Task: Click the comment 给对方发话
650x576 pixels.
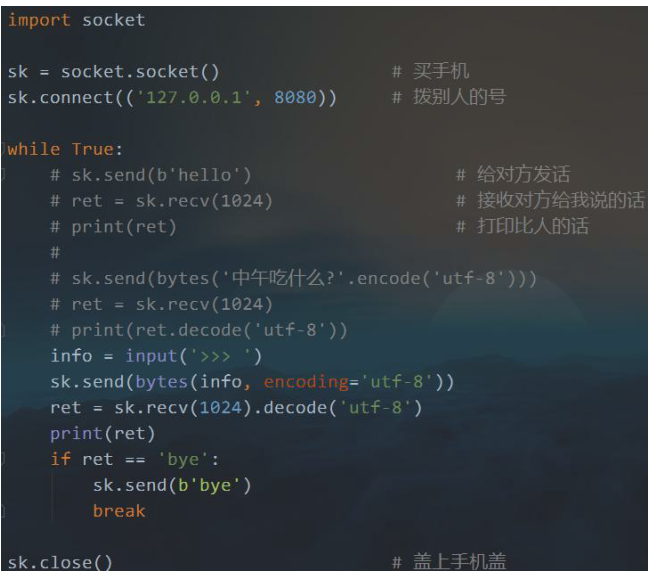Action: click(x=523, y=175)
